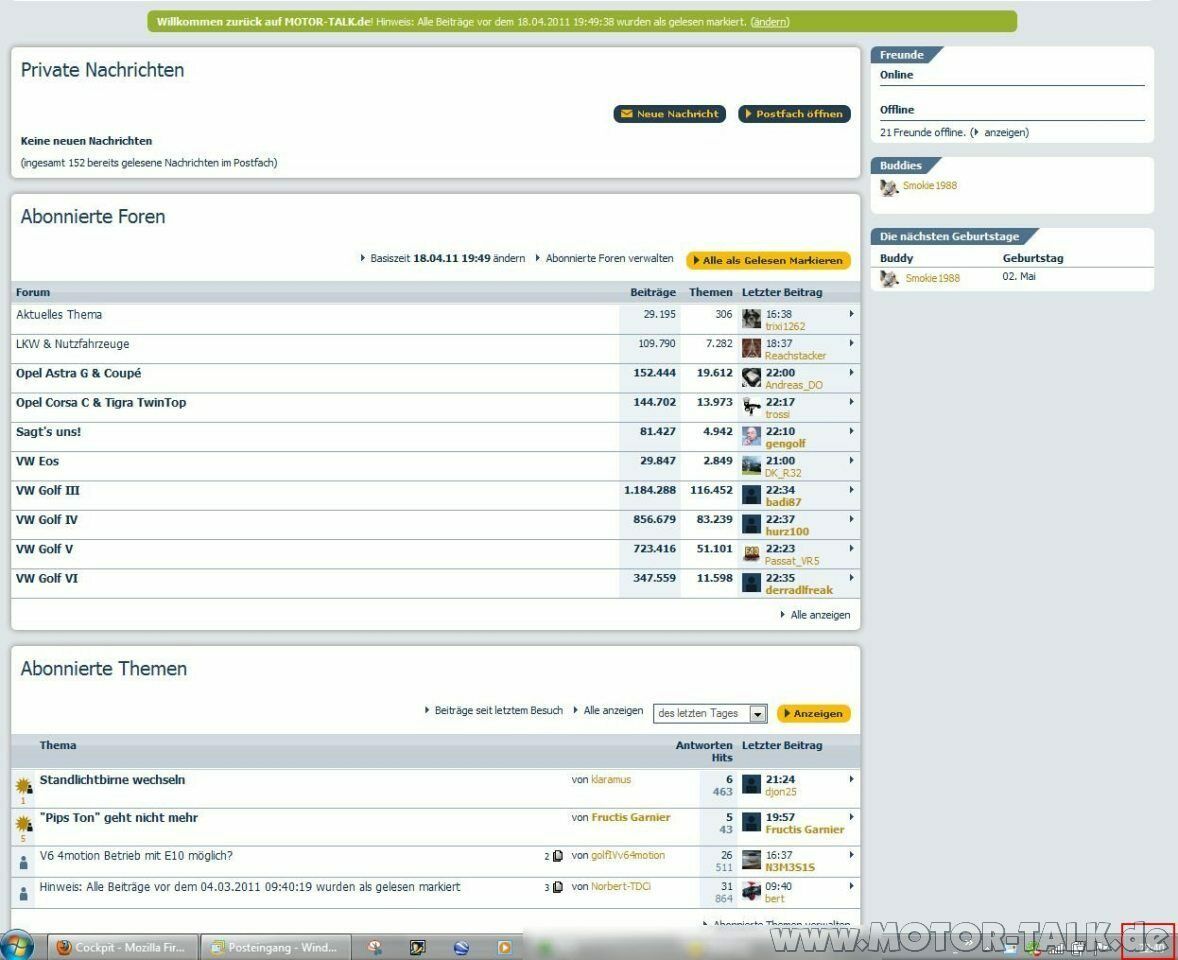1178x960 pixels.
Task: Click Postfach öffnen button
Action: pyautogui.click(x=794, y=114)
